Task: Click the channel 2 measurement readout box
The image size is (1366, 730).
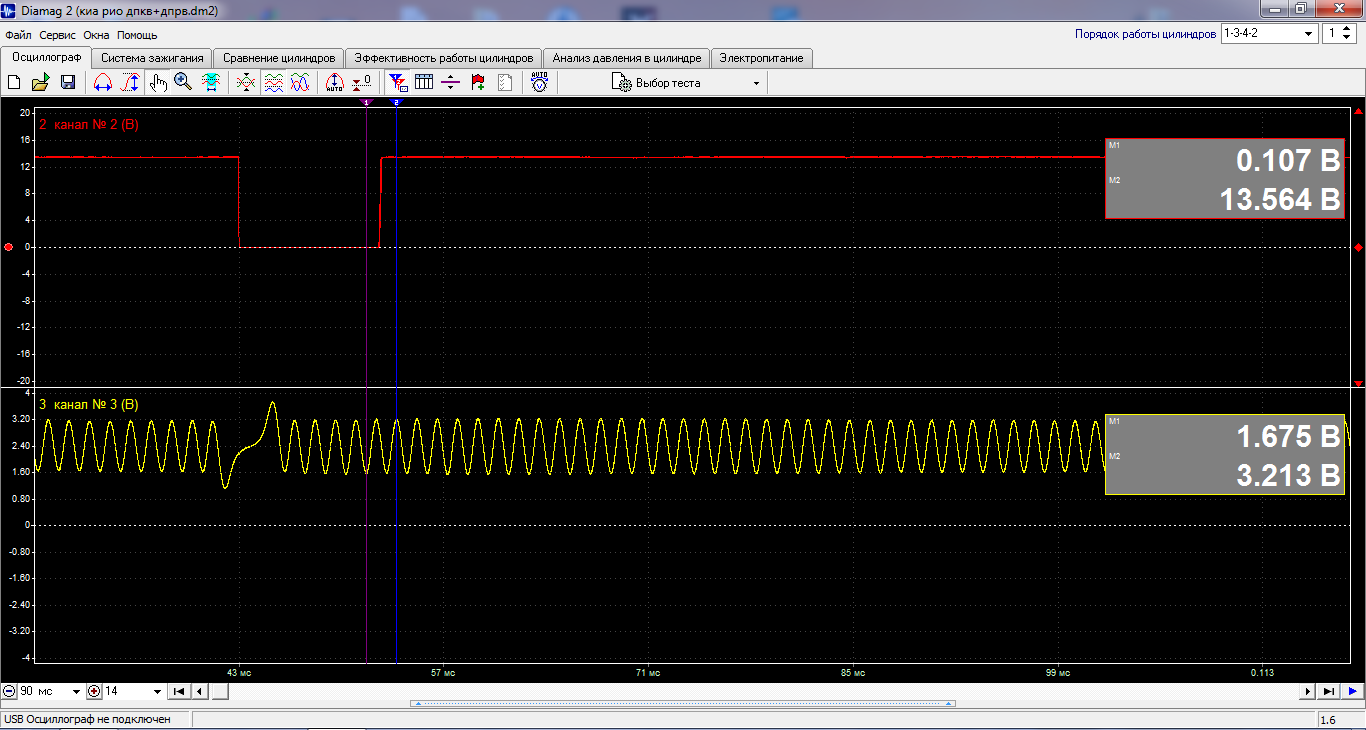Action: pos(1225,178)
